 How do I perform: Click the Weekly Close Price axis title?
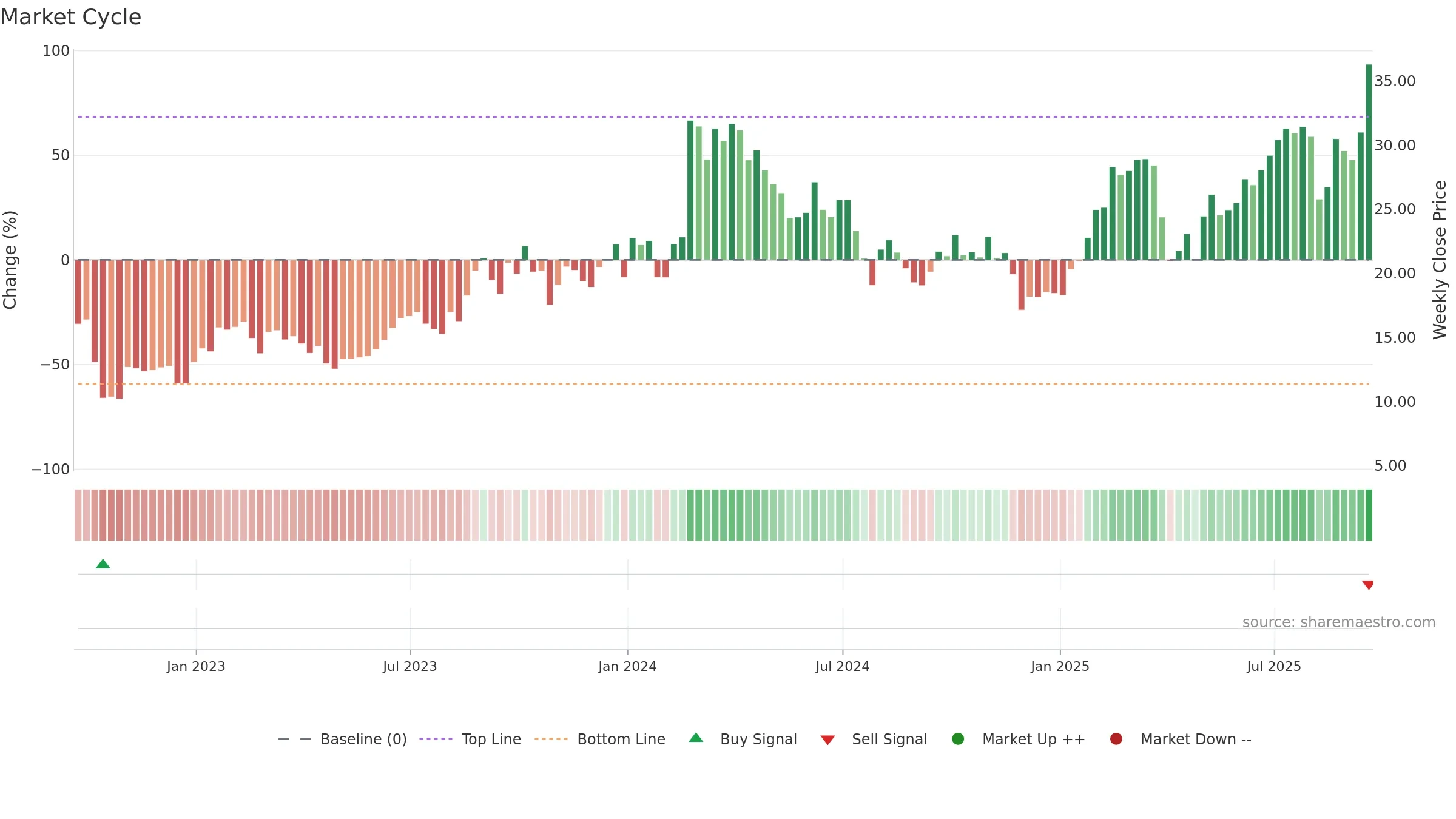[x=1440, y=260]
